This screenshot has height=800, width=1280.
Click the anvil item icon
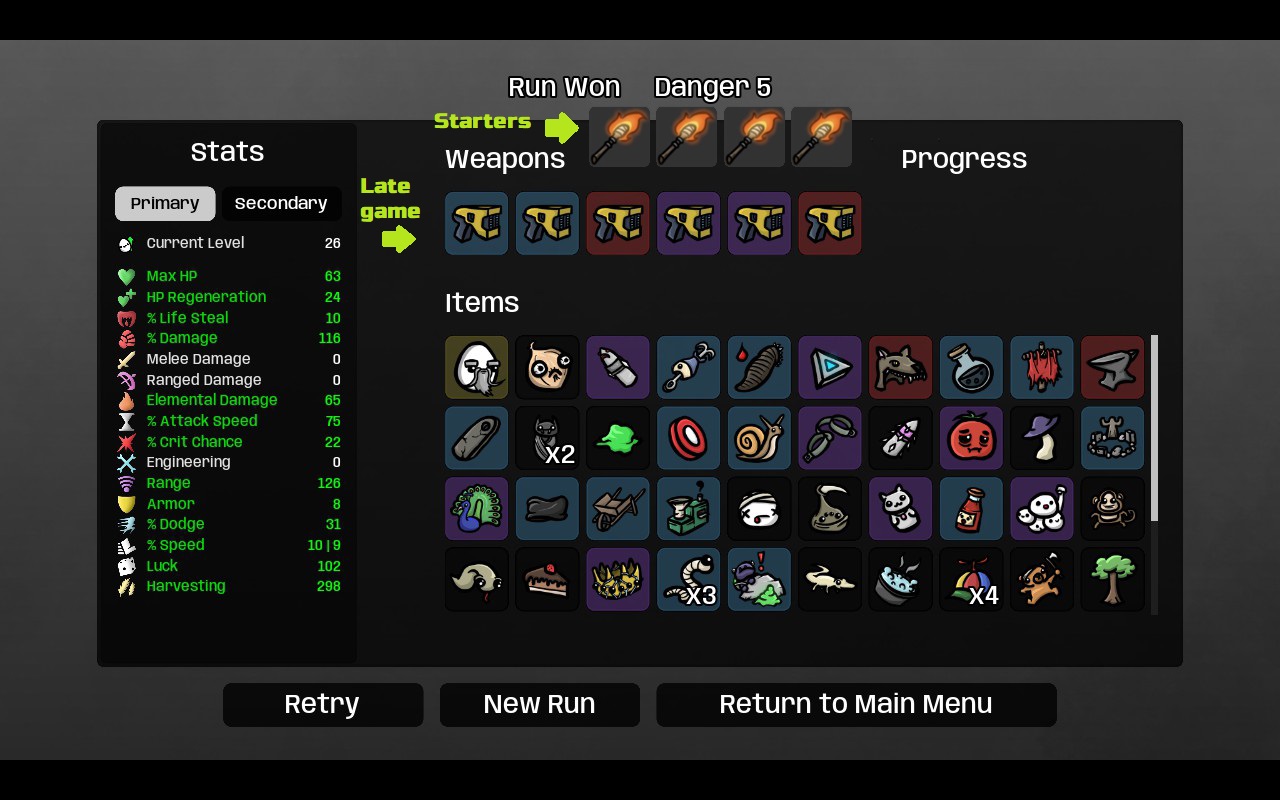(1113, 367)
